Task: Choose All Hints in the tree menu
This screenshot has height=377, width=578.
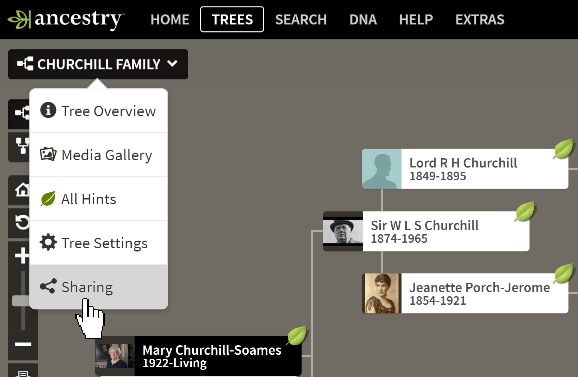Action: 98,199
